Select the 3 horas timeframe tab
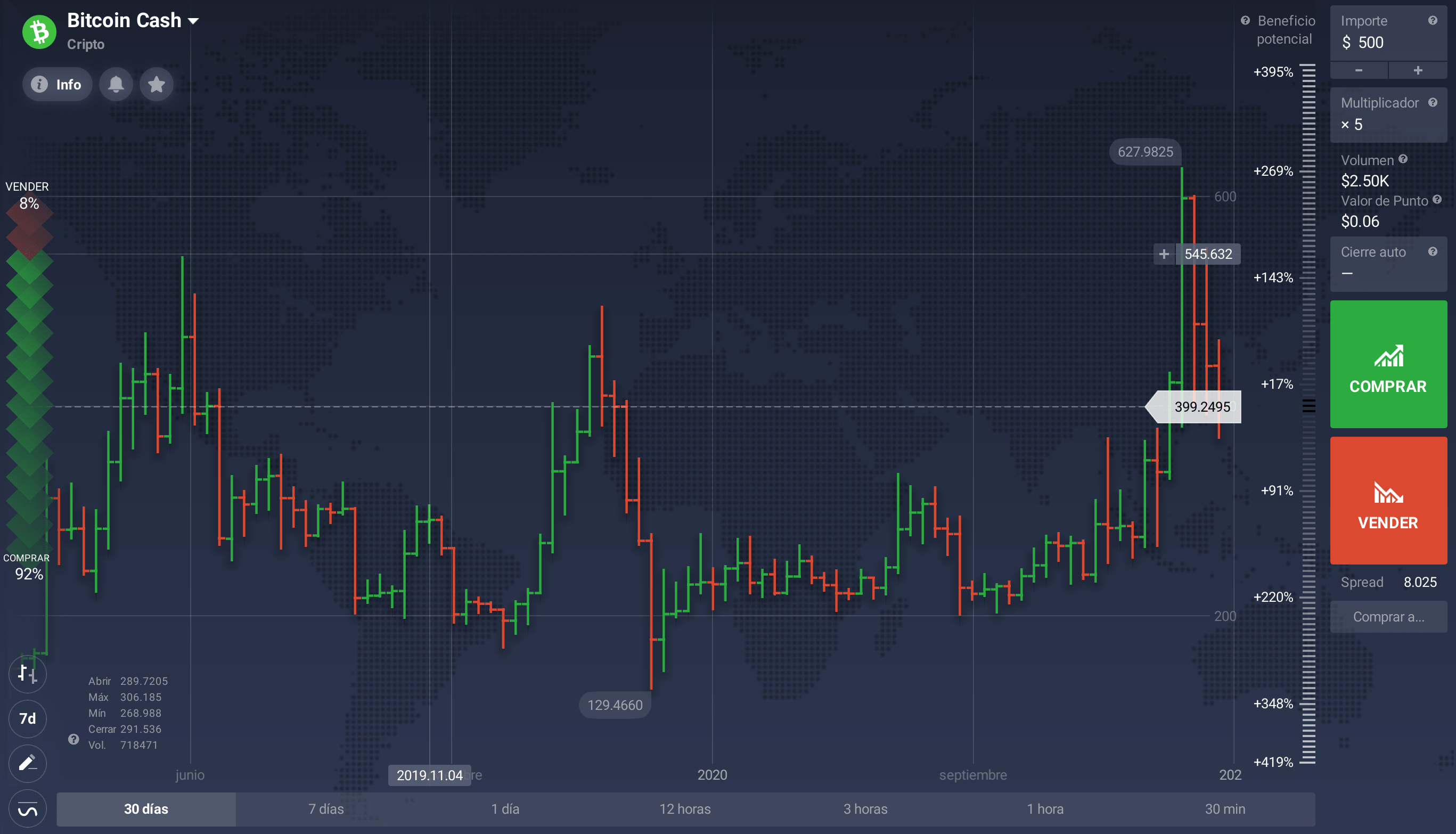This screenshot has height=834, width=1456. pyautogui.click(x=865, y=809)
